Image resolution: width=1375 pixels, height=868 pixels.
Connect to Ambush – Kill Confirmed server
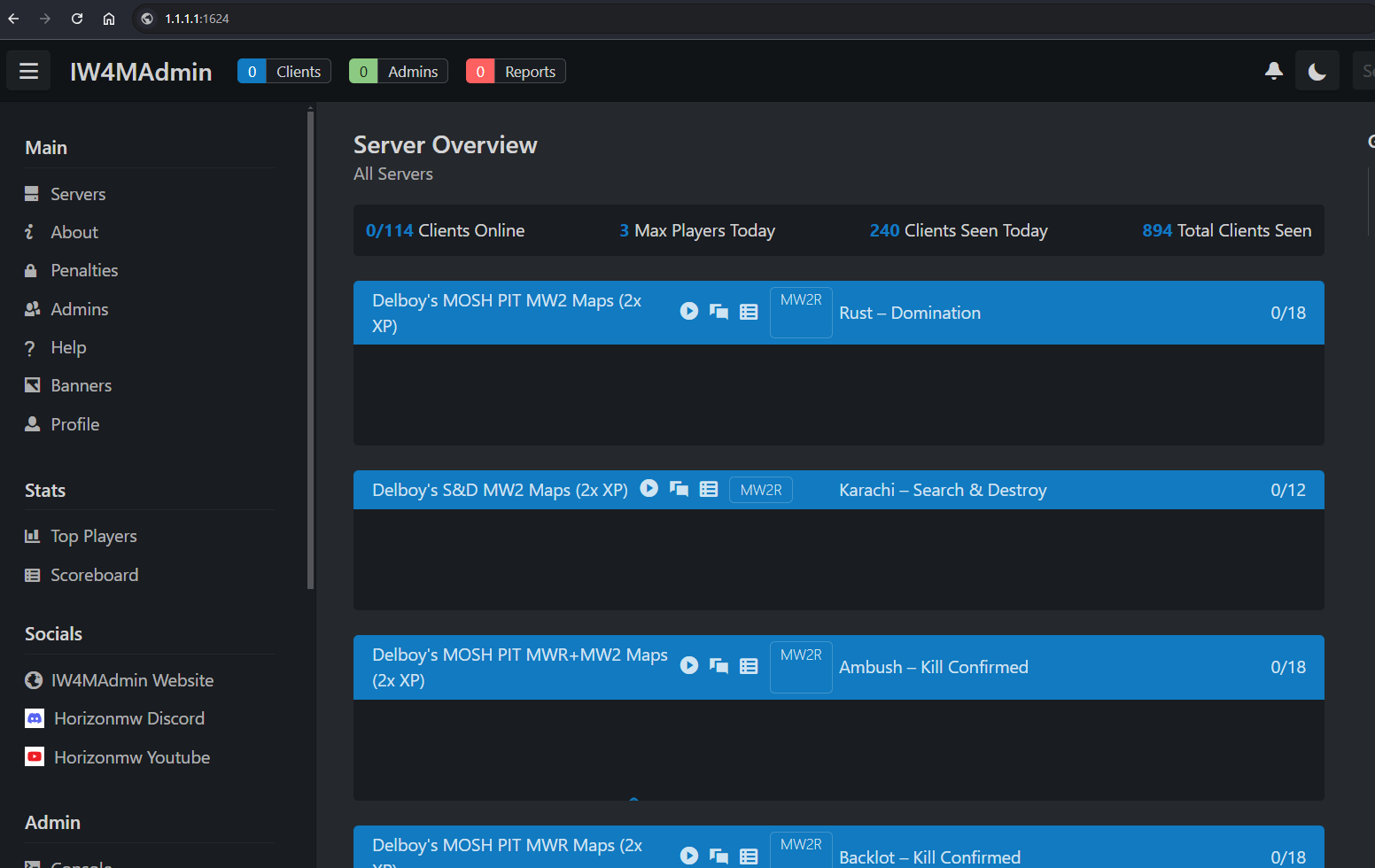pos(689,665)
